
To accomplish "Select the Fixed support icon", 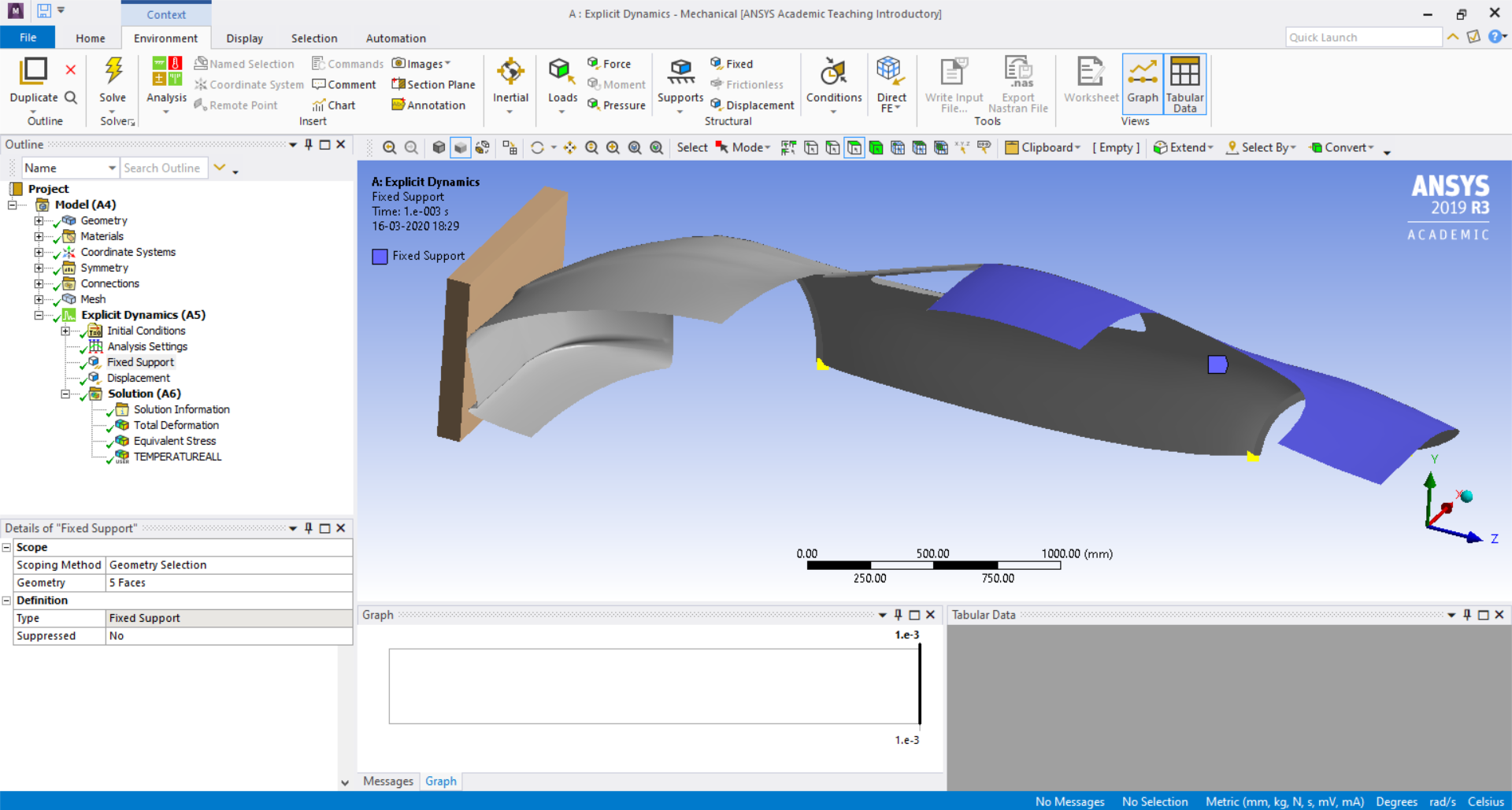I will (x=732, y=63).
